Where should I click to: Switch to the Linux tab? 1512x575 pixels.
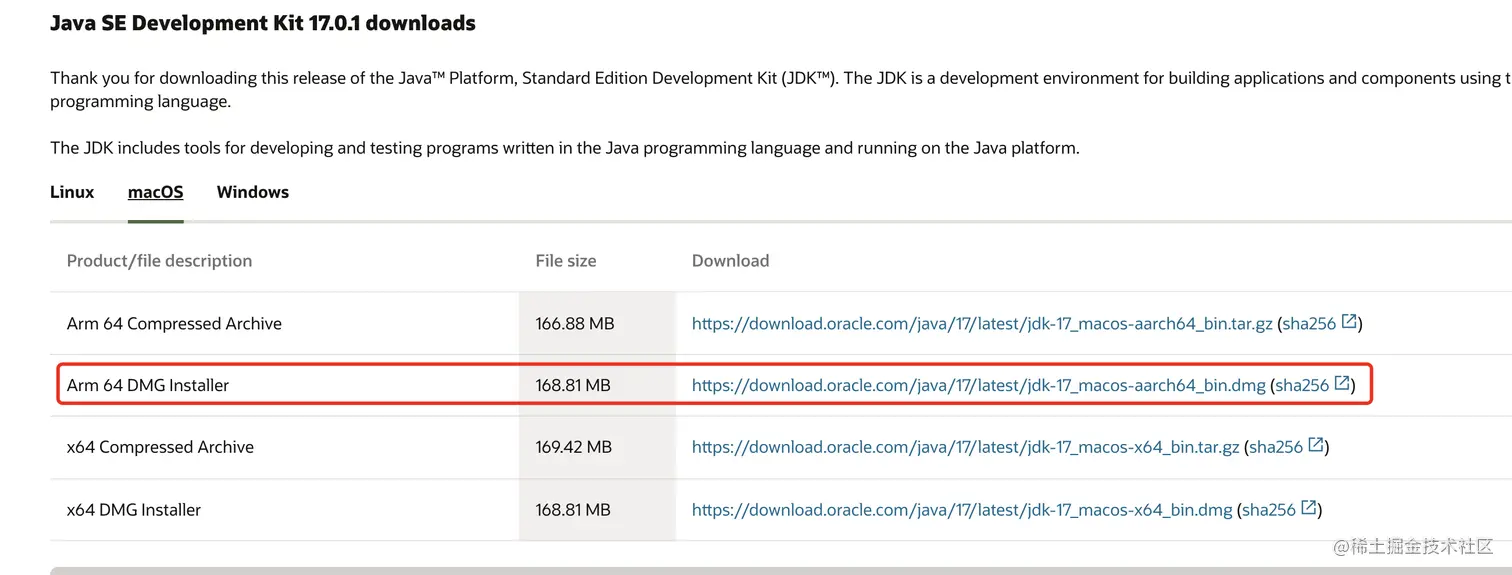coord(72,192)
